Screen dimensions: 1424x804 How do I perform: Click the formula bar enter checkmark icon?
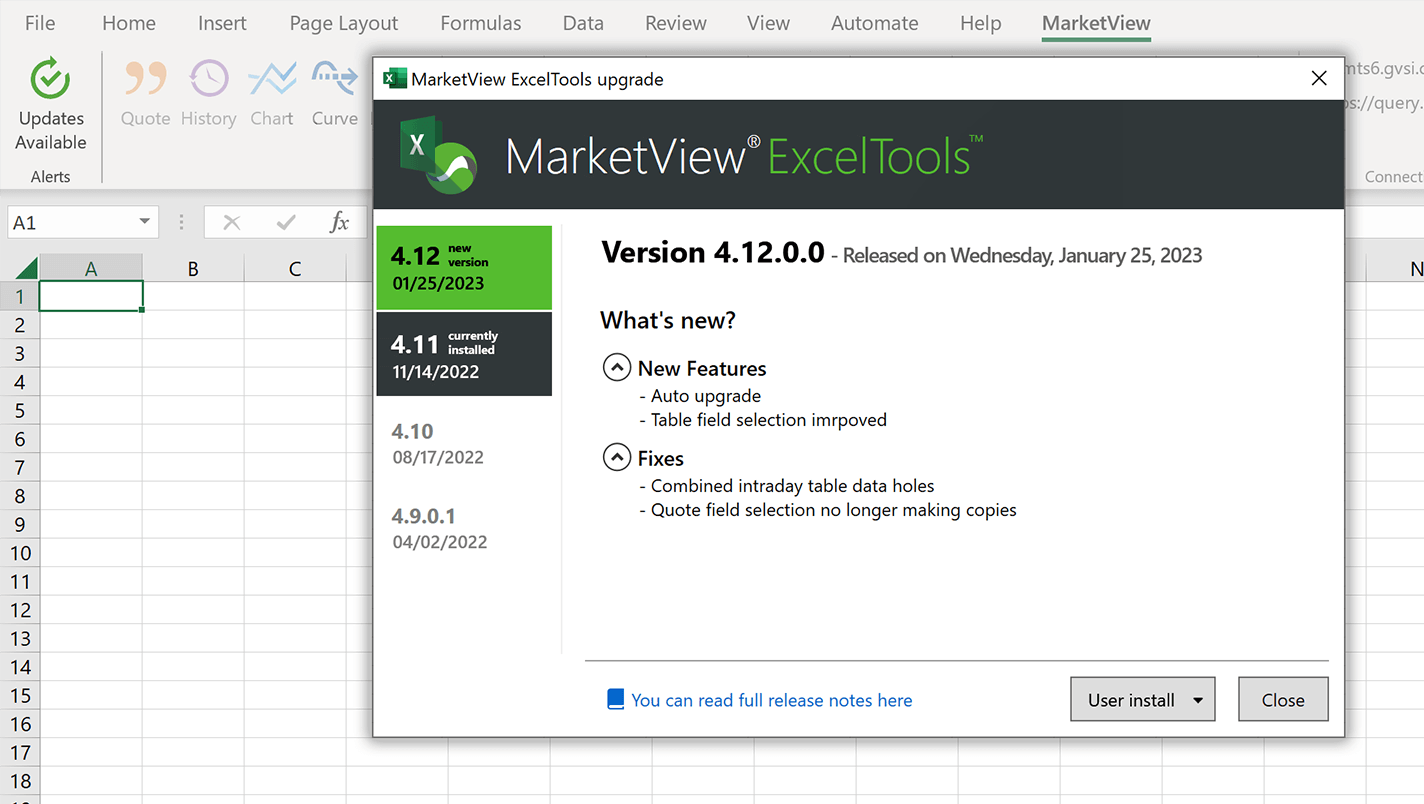(x=286, y=223)
